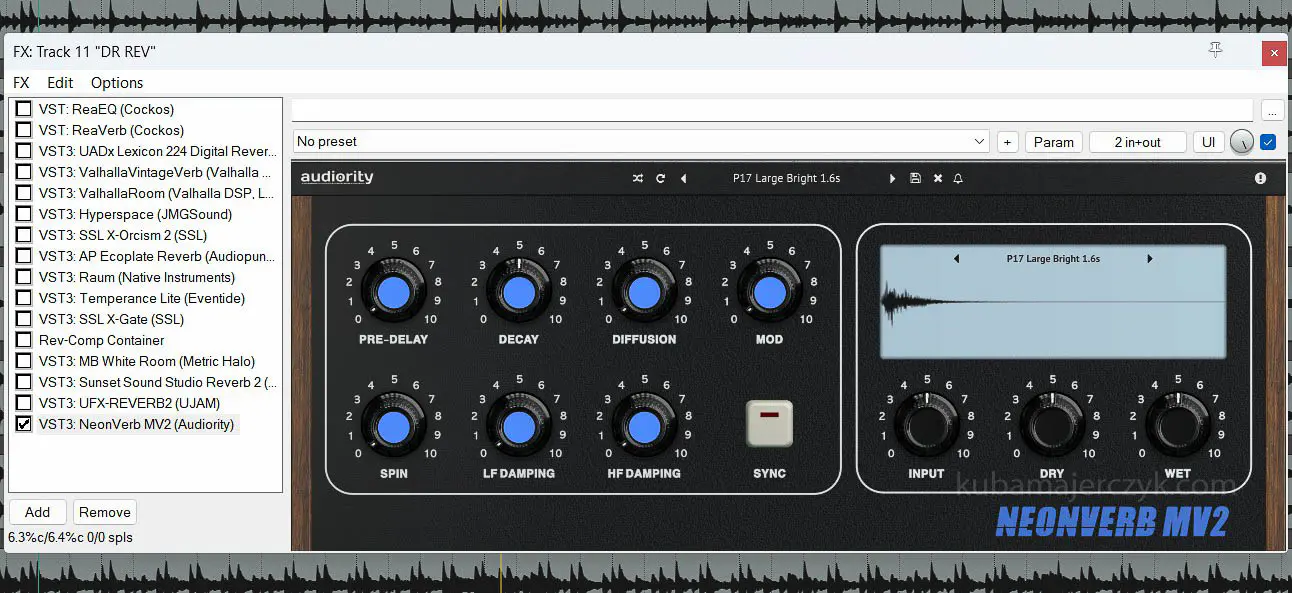Image resolution: width=1292 pixels, height=593 pixels.
Task: Open the plugin info exclamation icon
Action: coord(1260,179)
